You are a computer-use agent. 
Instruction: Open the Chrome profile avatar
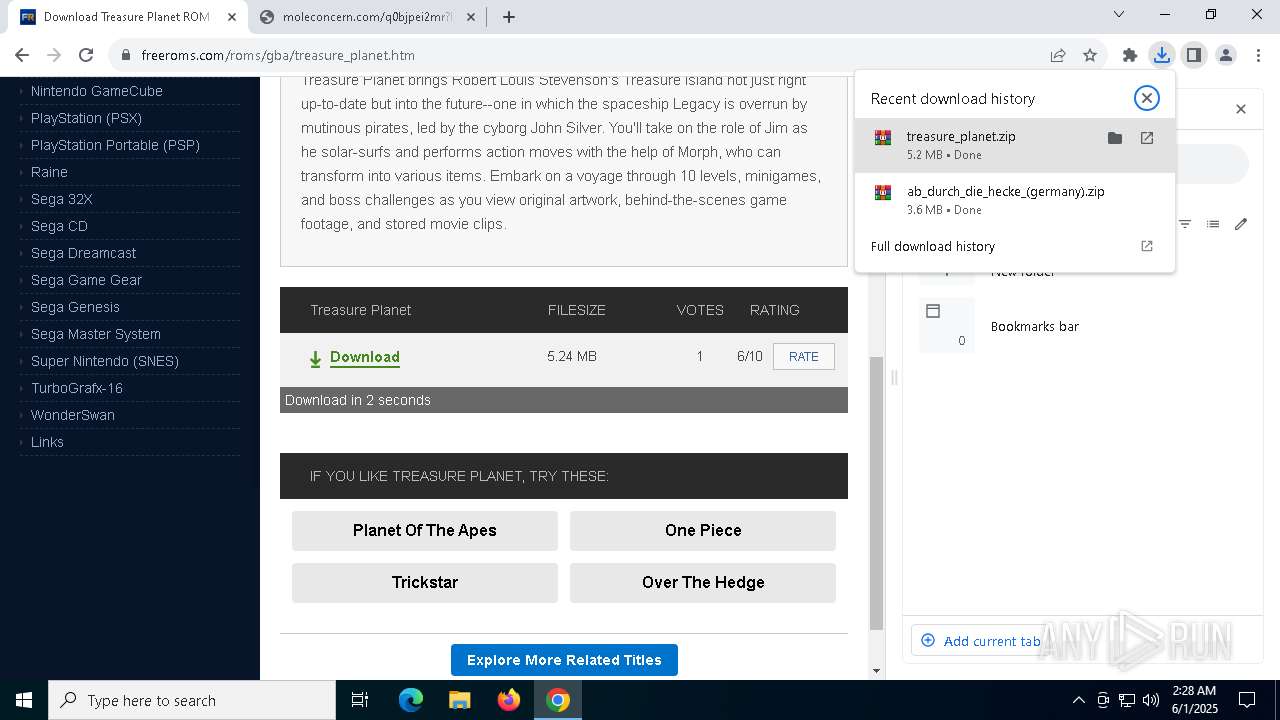[1226, 55]
